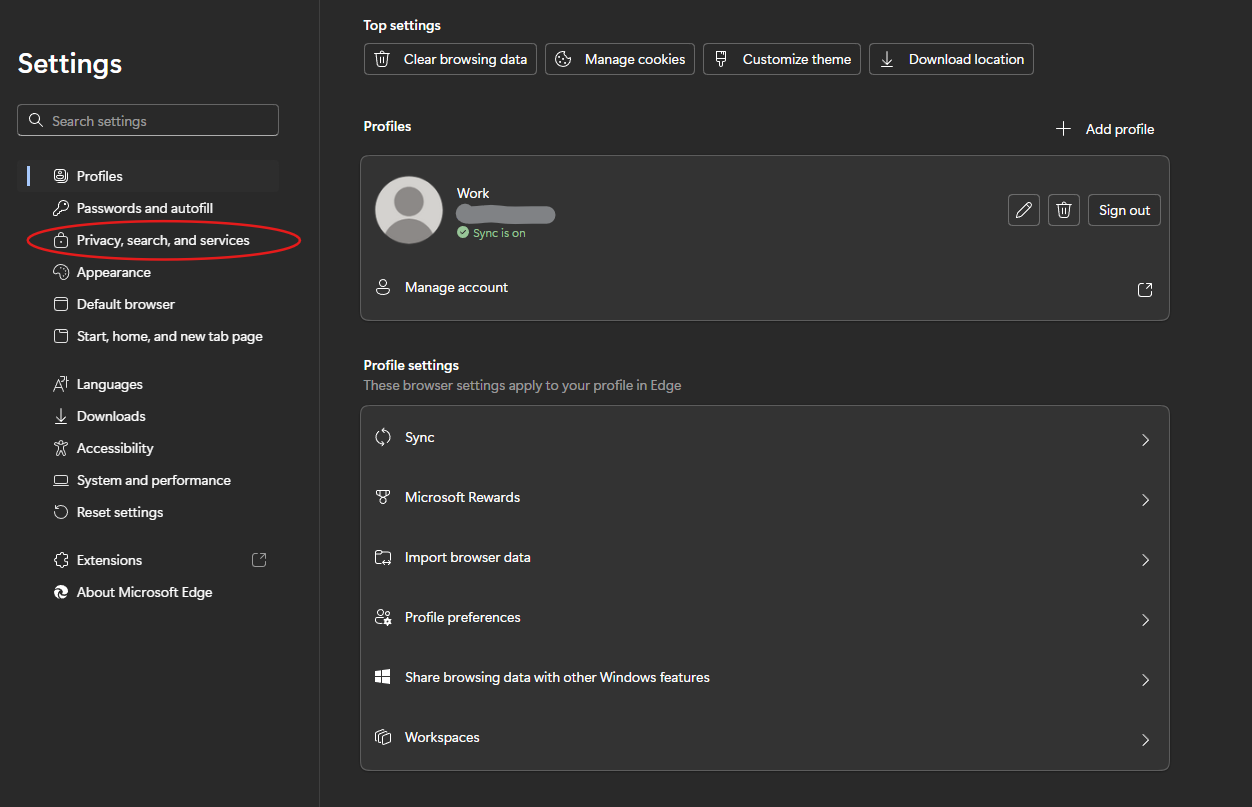Screen dimensions: 1252x807
Task: Click the green Sync is on checkmark icon
Action: (463, 232)
